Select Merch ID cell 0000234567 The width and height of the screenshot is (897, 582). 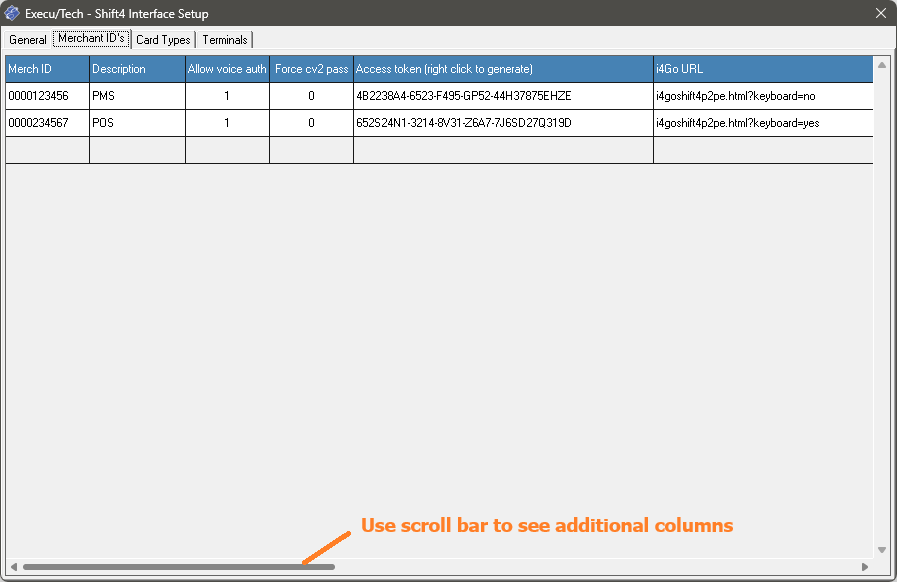tap(47, 122)
